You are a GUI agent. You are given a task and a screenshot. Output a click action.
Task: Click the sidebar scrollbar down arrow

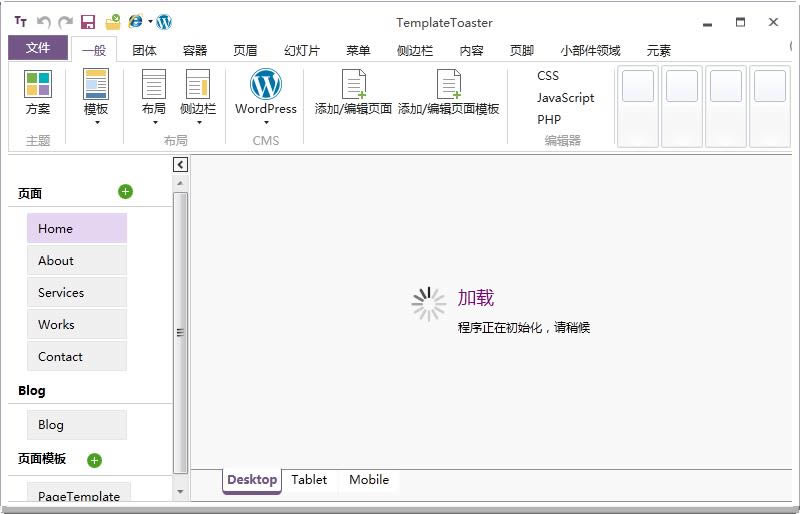click(x=180, y=492)
